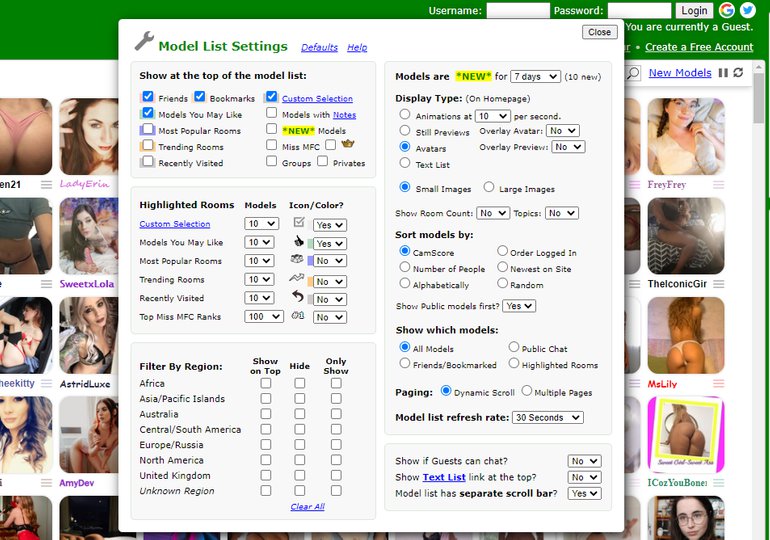
Task: Toggle the Models You May Like checkbox
Action: coord(148,112)
